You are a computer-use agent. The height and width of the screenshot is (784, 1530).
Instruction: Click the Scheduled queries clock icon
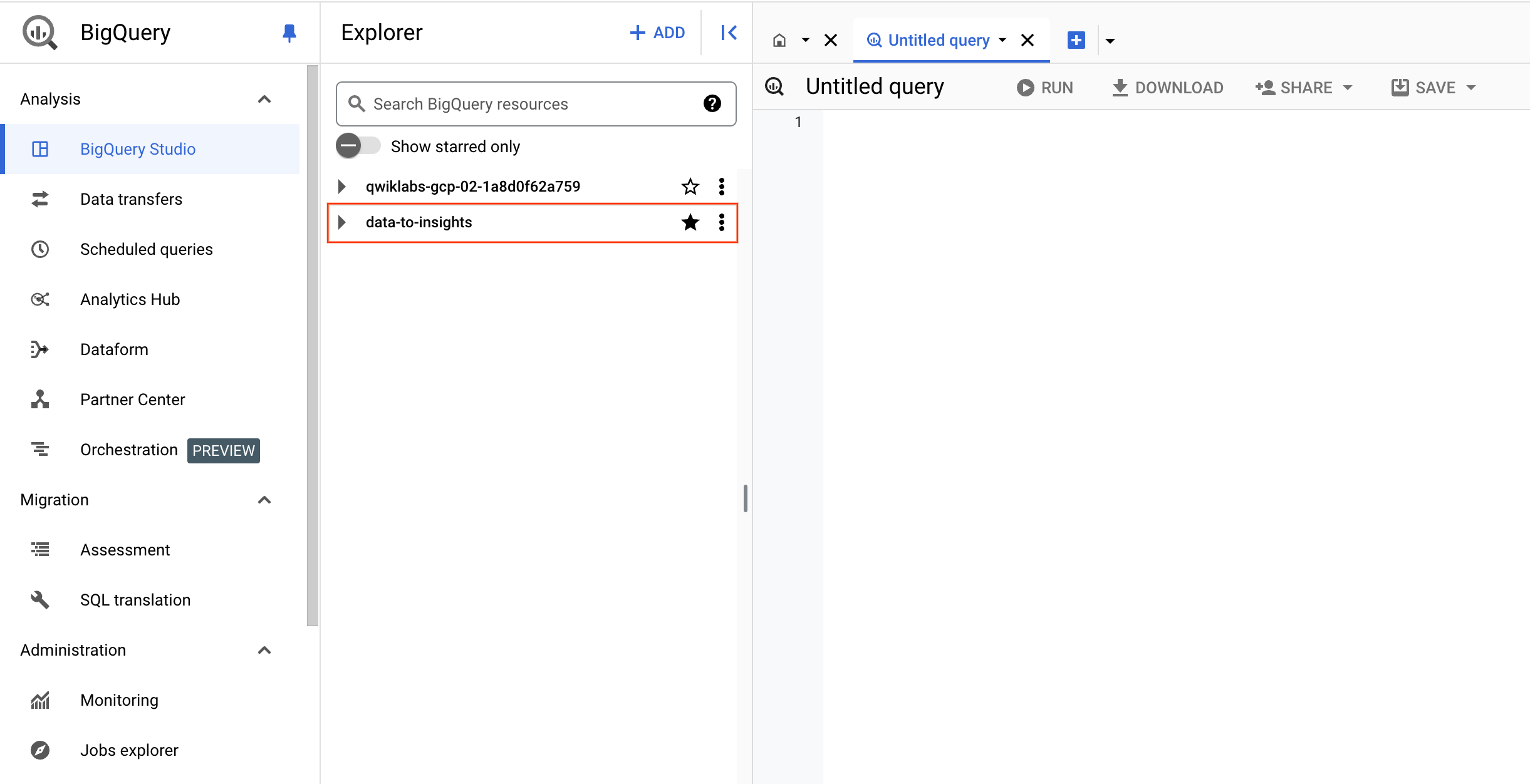(x=40, y=249)
